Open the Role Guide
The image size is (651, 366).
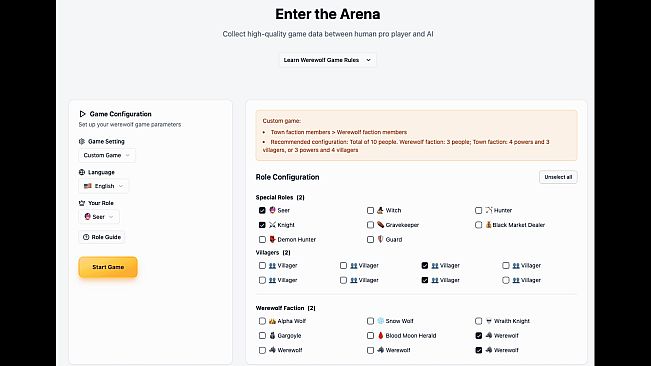(x=102, y=237)
